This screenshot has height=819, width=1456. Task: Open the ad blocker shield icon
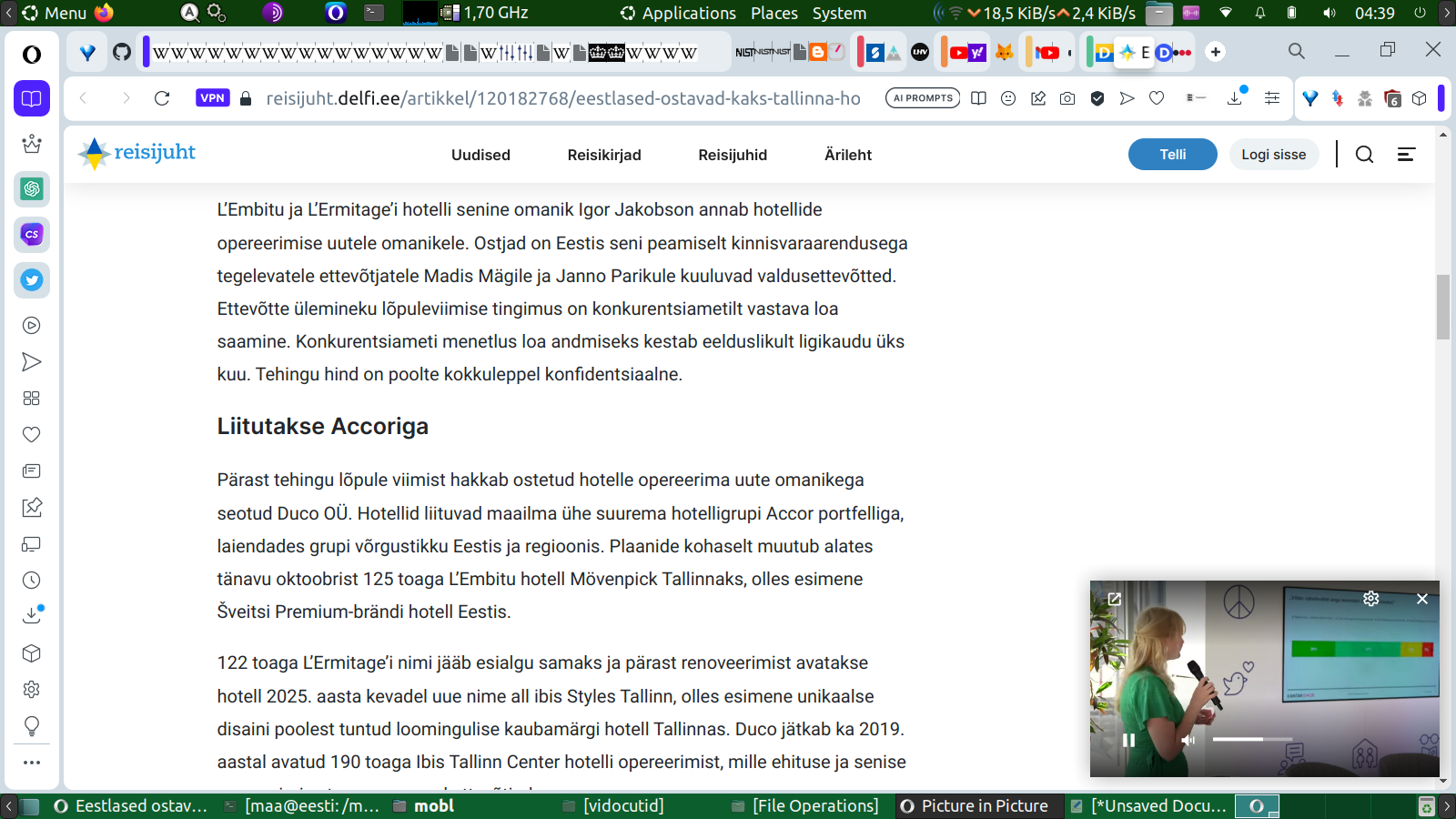(x=1097, y=98)
